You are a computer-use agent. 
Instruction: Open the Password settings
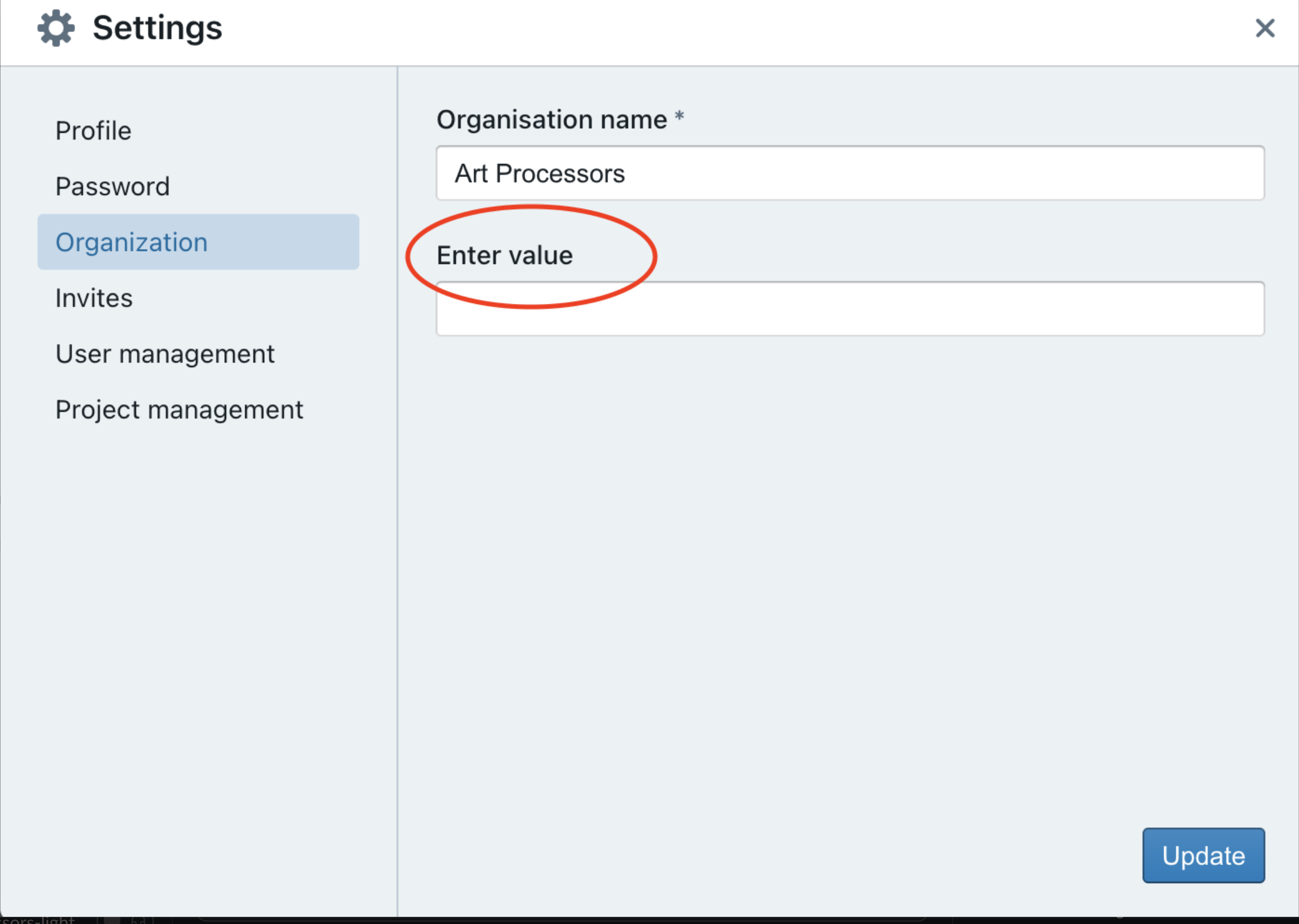[113, 186]
